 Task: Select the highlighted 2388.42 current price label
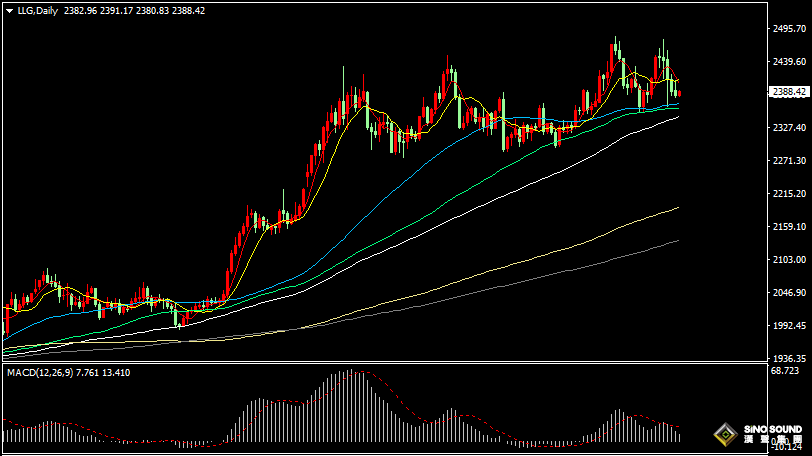click(789, 93)
